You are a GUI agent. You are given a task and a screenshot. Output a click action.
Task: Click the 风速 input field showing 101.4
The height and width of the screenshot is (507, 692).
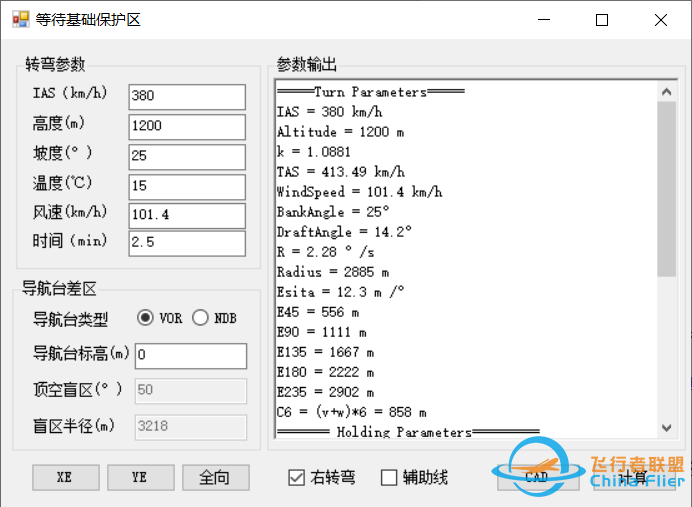(187, 216)
